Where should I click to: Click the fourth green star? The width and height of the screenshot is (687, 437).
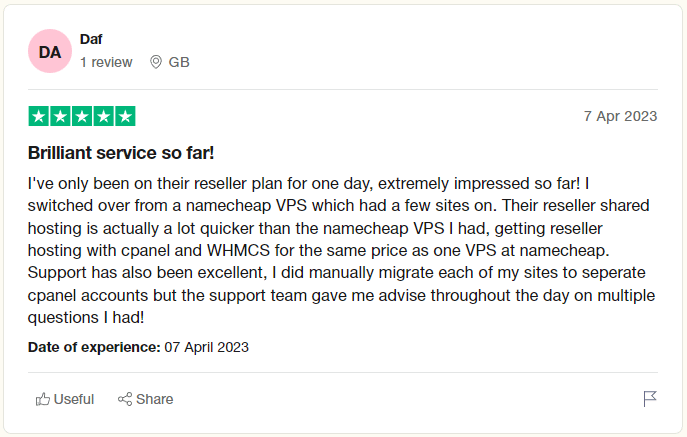(x=103, y=116)
